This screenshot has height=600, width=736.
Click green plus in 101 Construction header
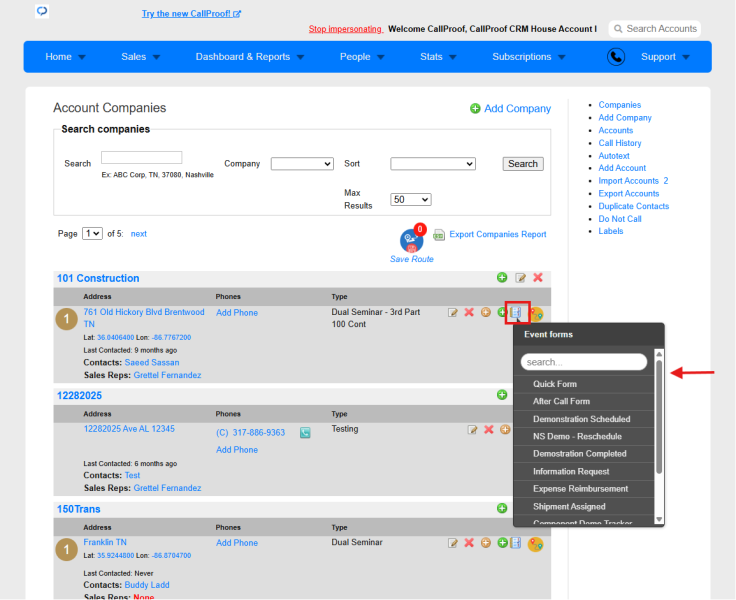click(x=502, y=277)
